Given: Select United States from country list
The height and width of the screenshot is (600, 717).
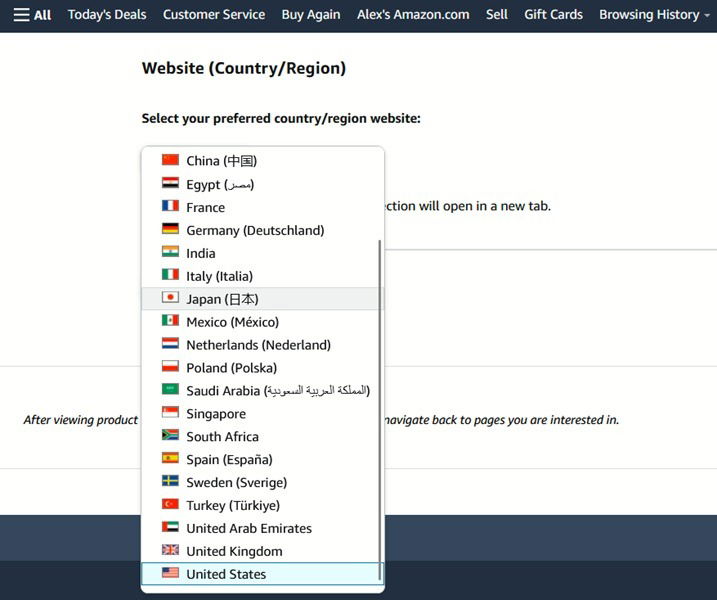Looking at the screenshot, I should (226, 574).
